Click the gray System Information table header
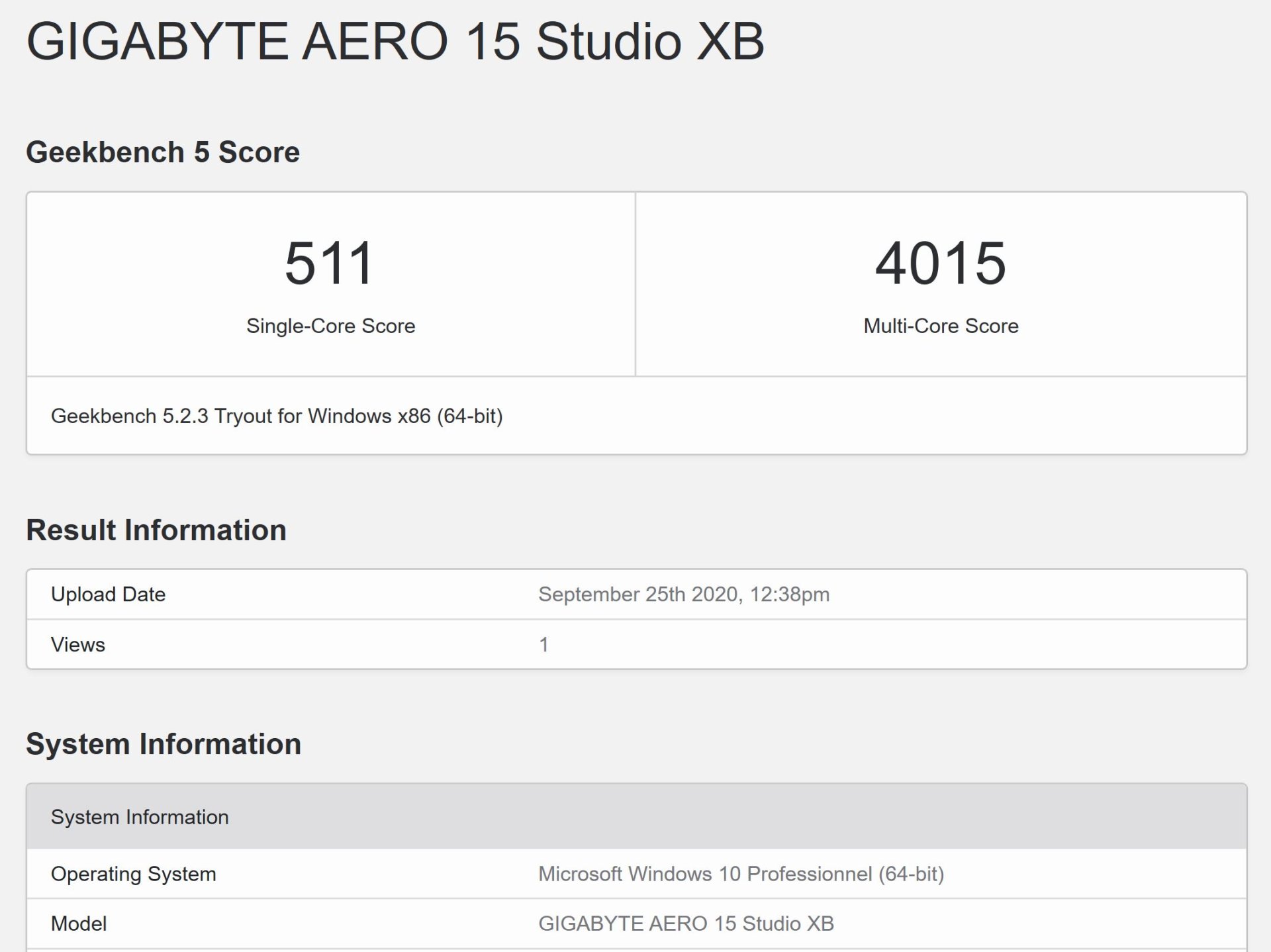The height and width of the screenshot is (952, 1271). (636, 817)
